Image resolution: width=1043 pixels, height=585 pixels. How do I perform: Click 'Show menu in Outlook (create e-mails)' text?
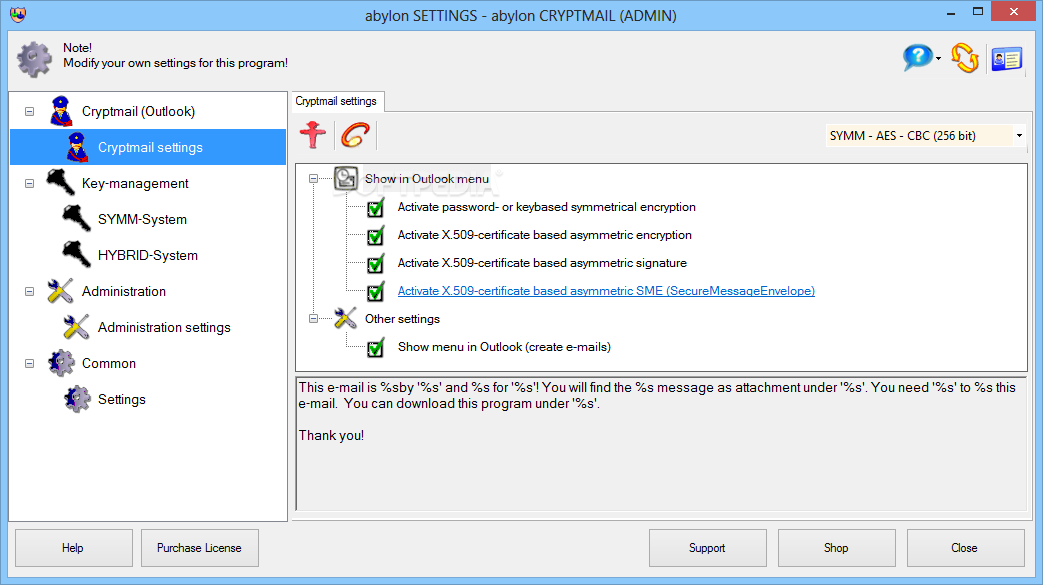pos(504,347)
